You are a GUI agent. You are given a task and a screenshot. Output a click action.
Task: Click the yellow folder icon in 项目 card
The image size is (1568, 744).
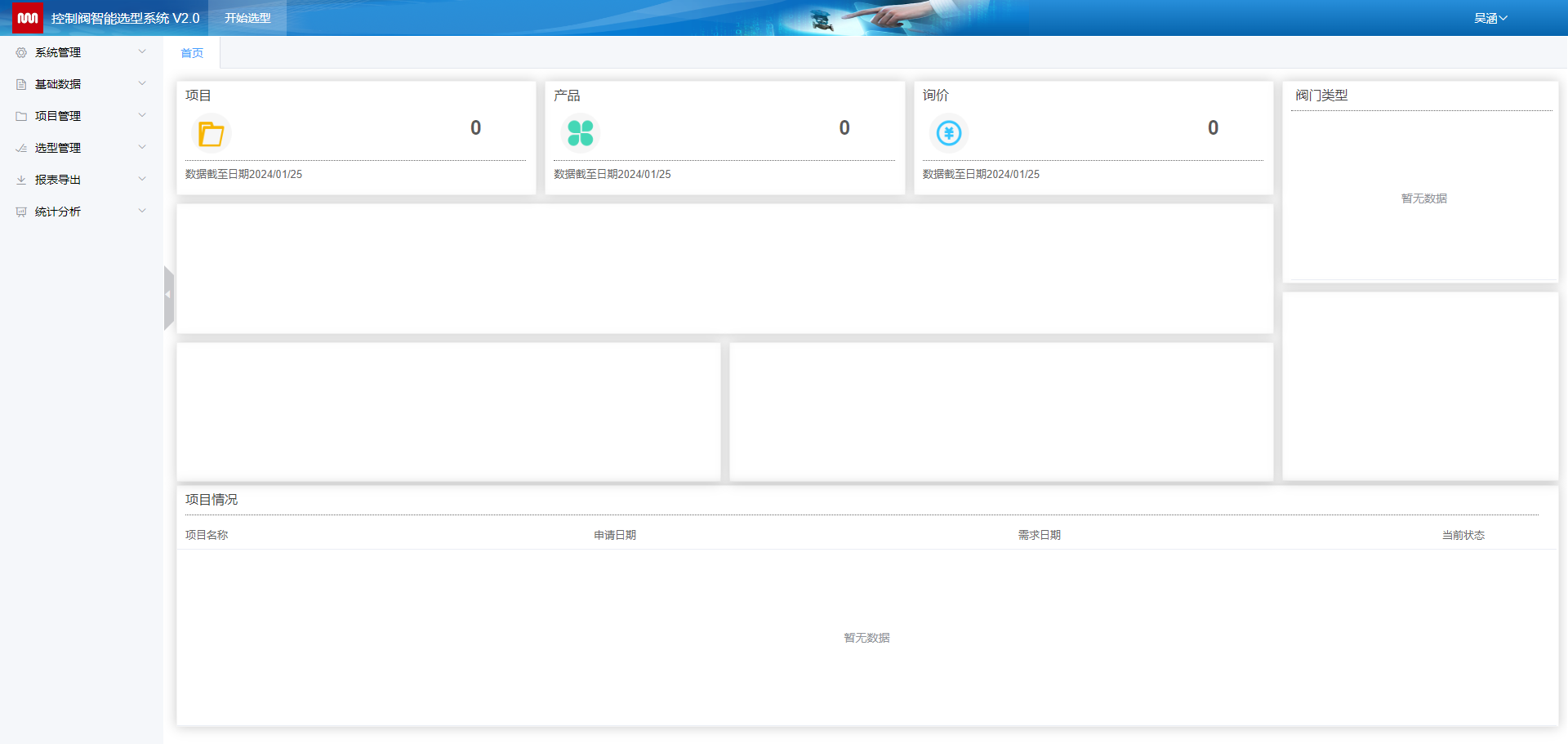[211, 133]
